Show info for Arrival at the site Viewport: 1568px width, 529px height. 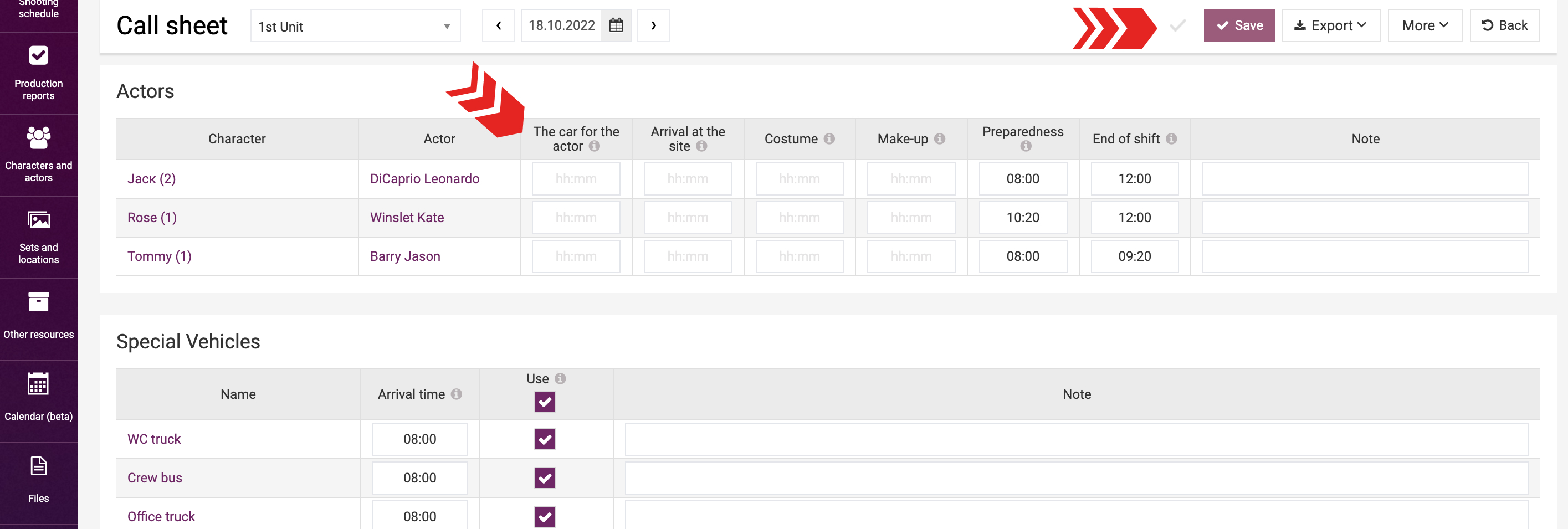click(701, 146)
